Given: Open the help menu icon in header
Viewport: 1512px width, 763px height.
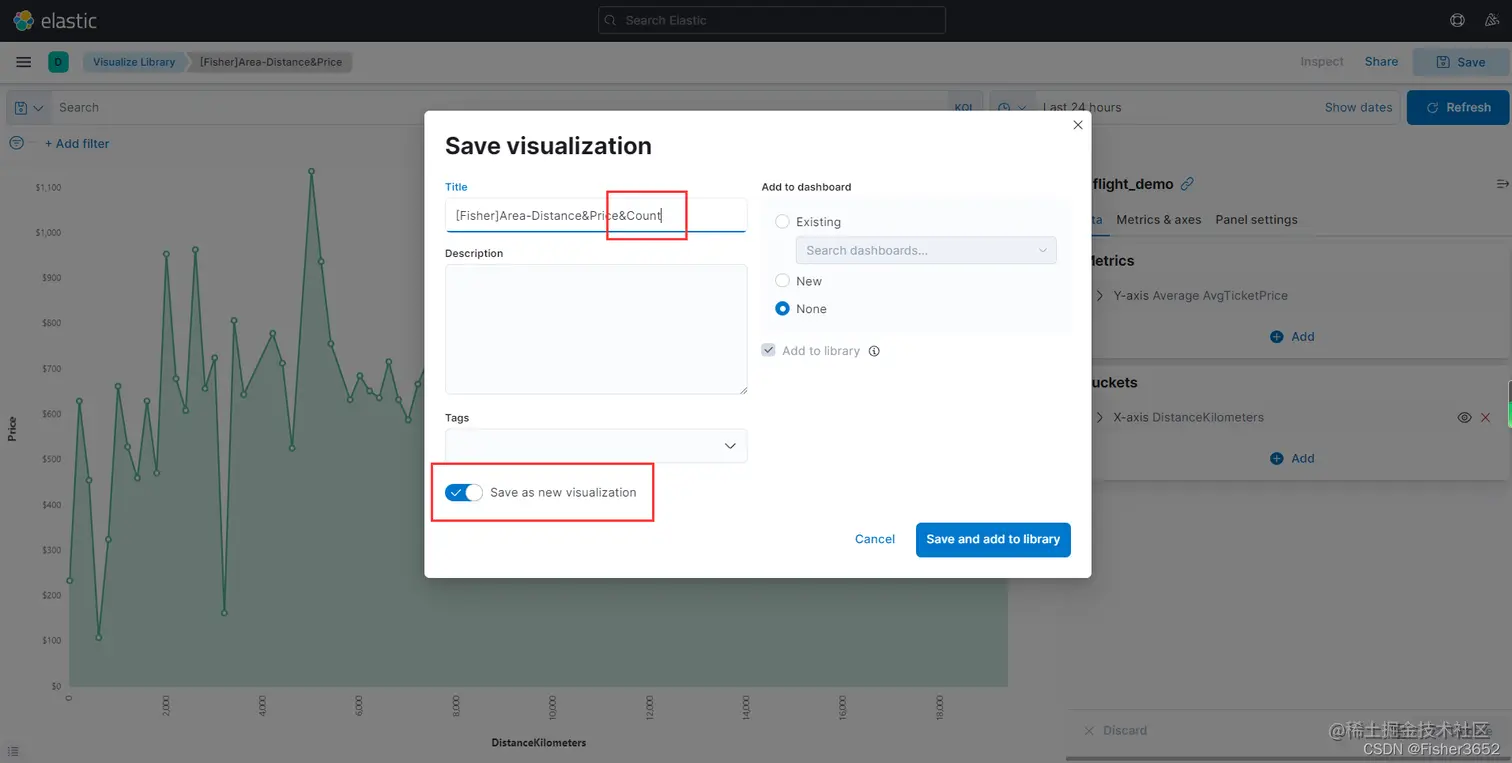Looking at the screenshot, I should click(x=1458, y=20).
